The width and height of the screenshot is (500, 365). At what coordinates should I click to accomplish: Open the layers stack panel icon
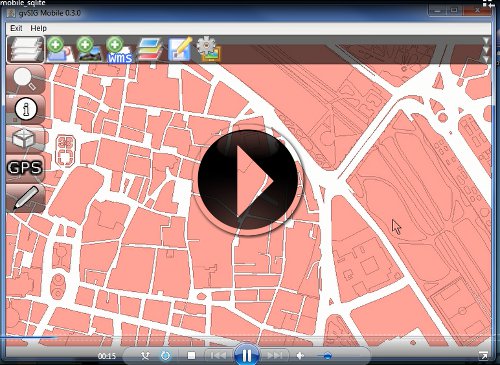click(x=26, y=50)
